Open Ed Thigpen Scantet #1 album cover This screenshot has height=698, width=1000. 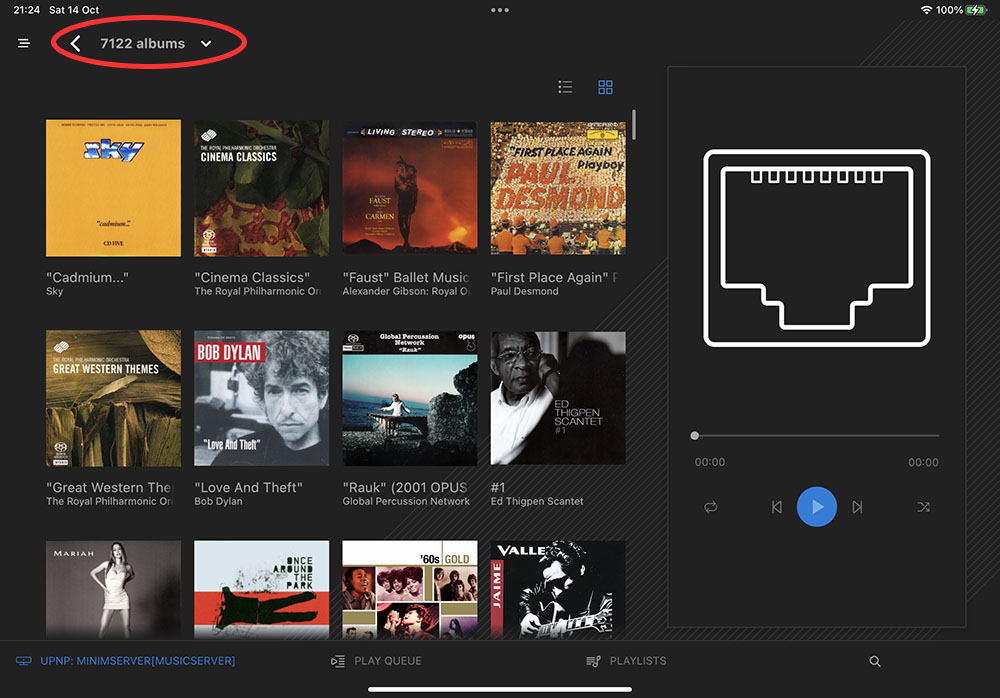pyautogui.click(x=558, y=398)
